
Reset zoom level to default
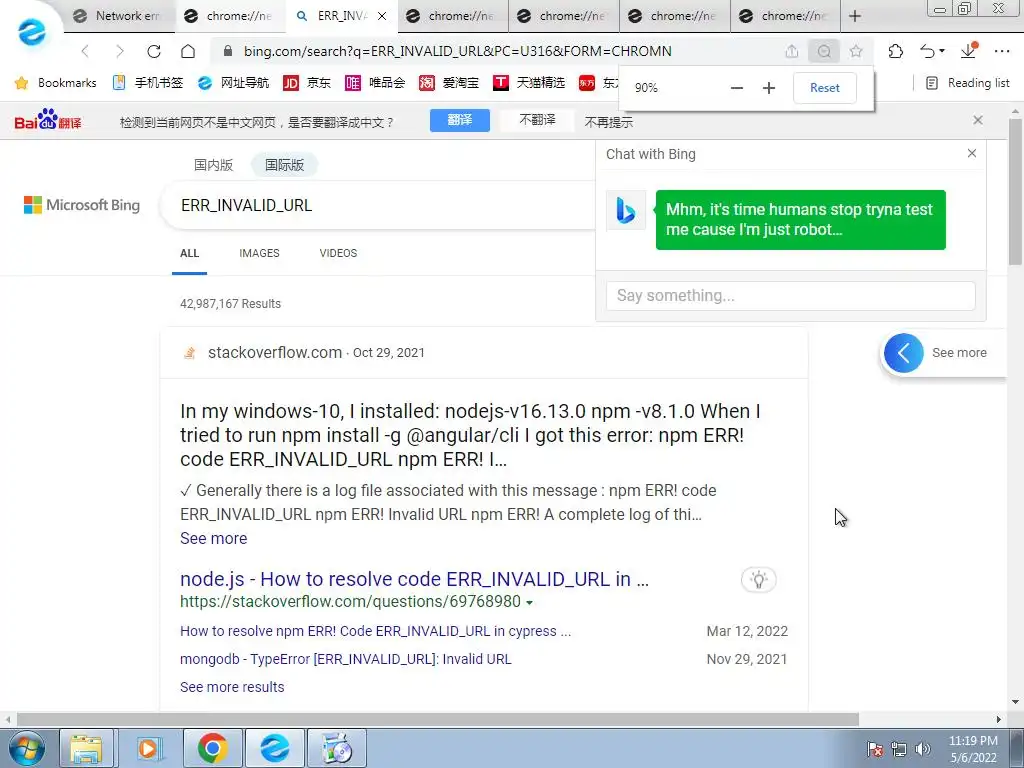825,88
